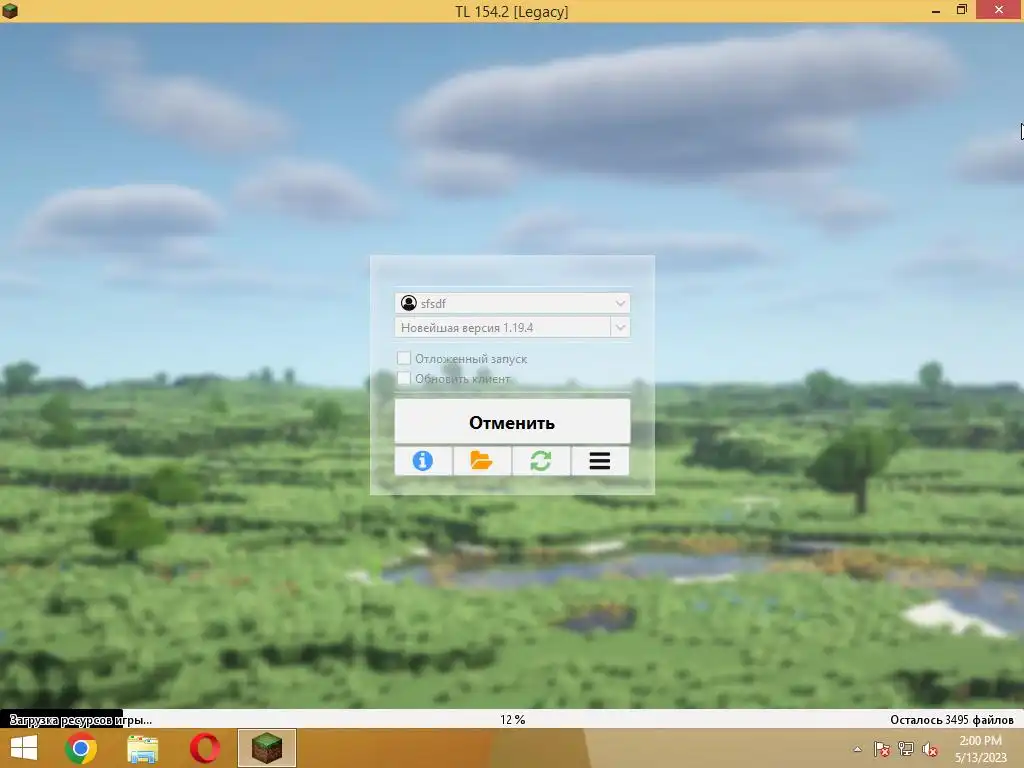This screenshot has height=768, width=1024.
Task: Click the TL launcher title bar icon
Action: tap(10, 10)
